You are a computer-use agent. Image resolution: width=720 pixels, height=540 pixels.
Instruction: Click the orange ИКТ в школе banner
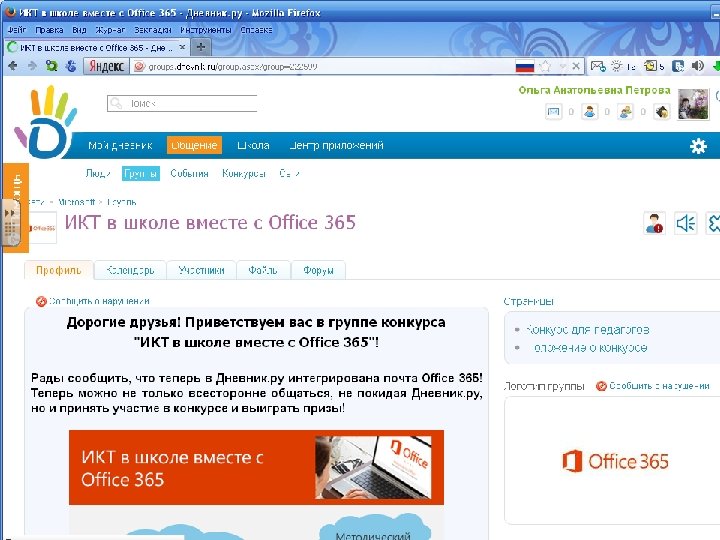(x=256, y=467)
